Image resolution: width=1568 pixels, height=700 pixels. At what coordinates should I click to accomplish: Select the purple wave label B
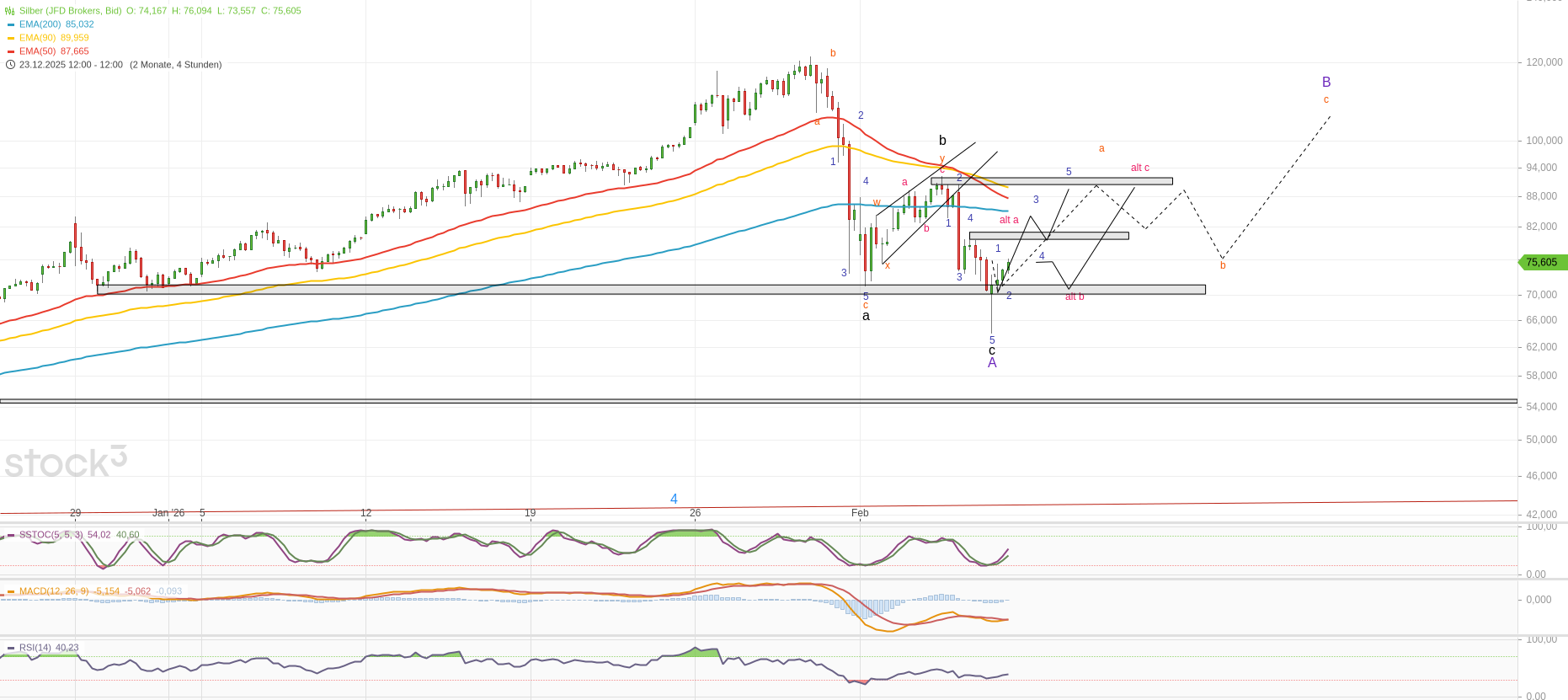point(1326,82)
